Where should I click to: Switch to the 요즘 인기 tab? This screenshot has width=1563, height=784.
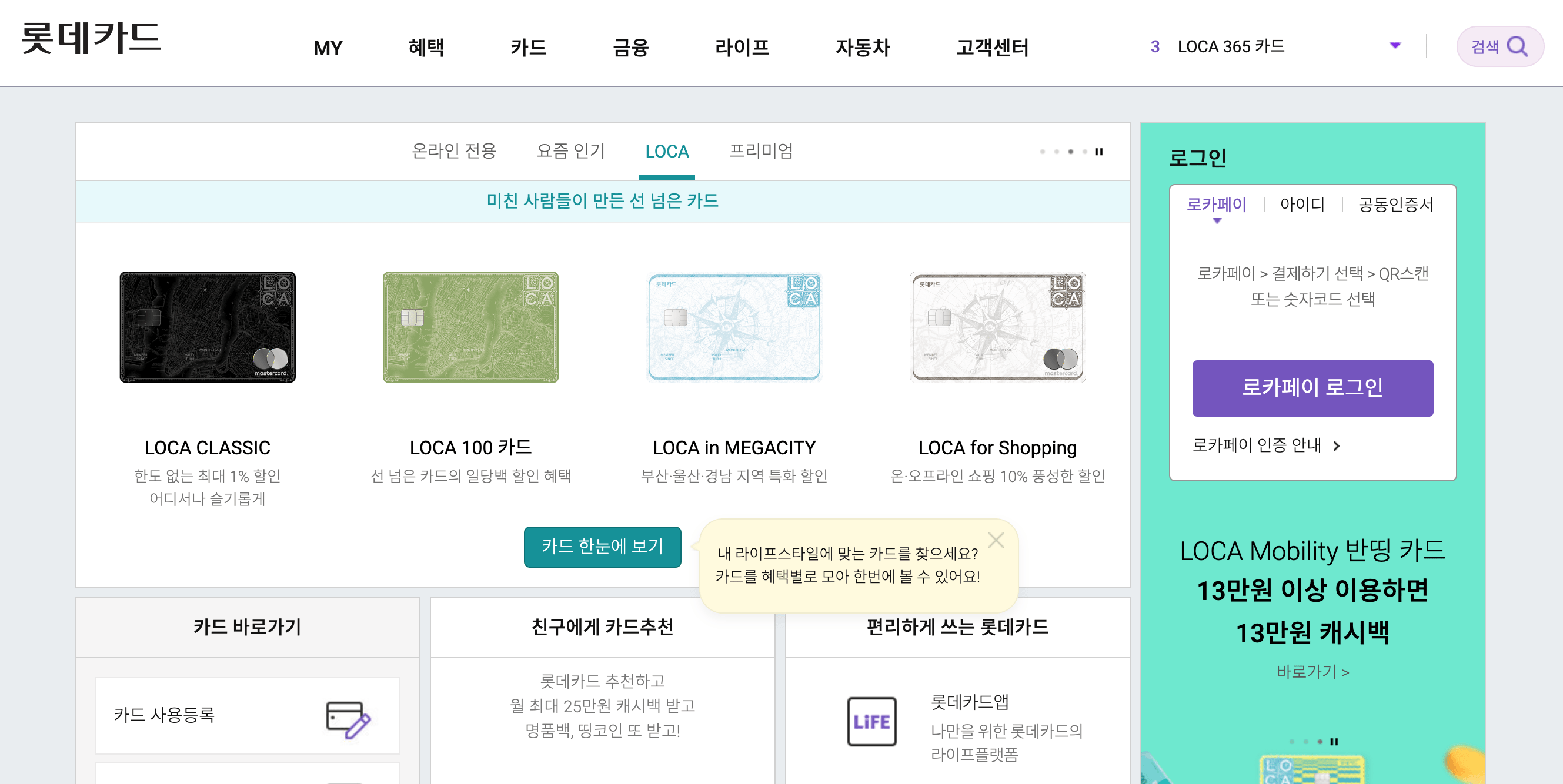click(571, 151)
